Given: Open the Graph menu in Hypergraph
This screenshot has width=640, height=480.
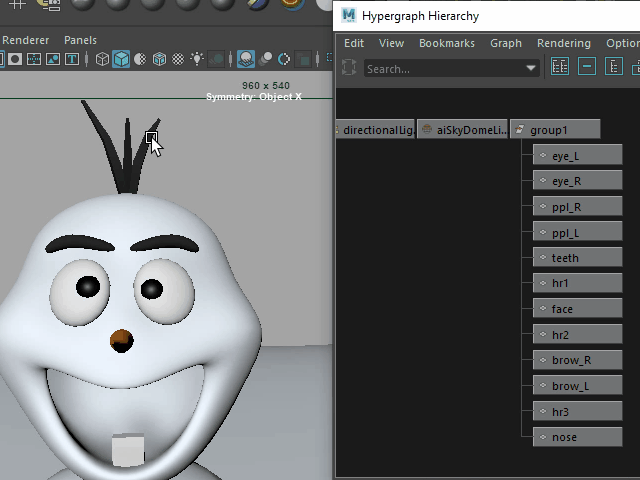Looking at the screenshot, I should tap(505, 43).
